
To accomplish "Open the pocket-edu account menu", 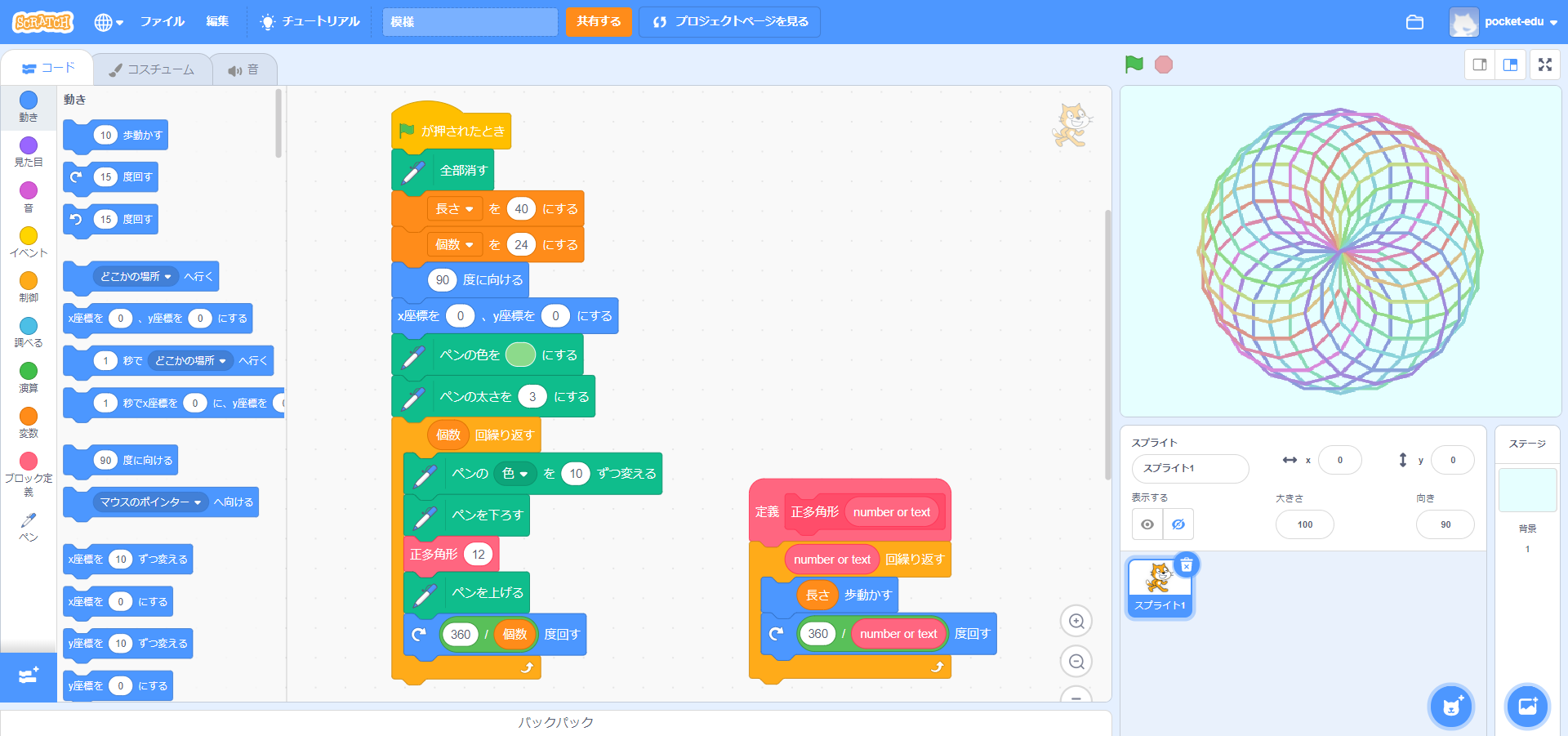I will tap(1503, 22).
